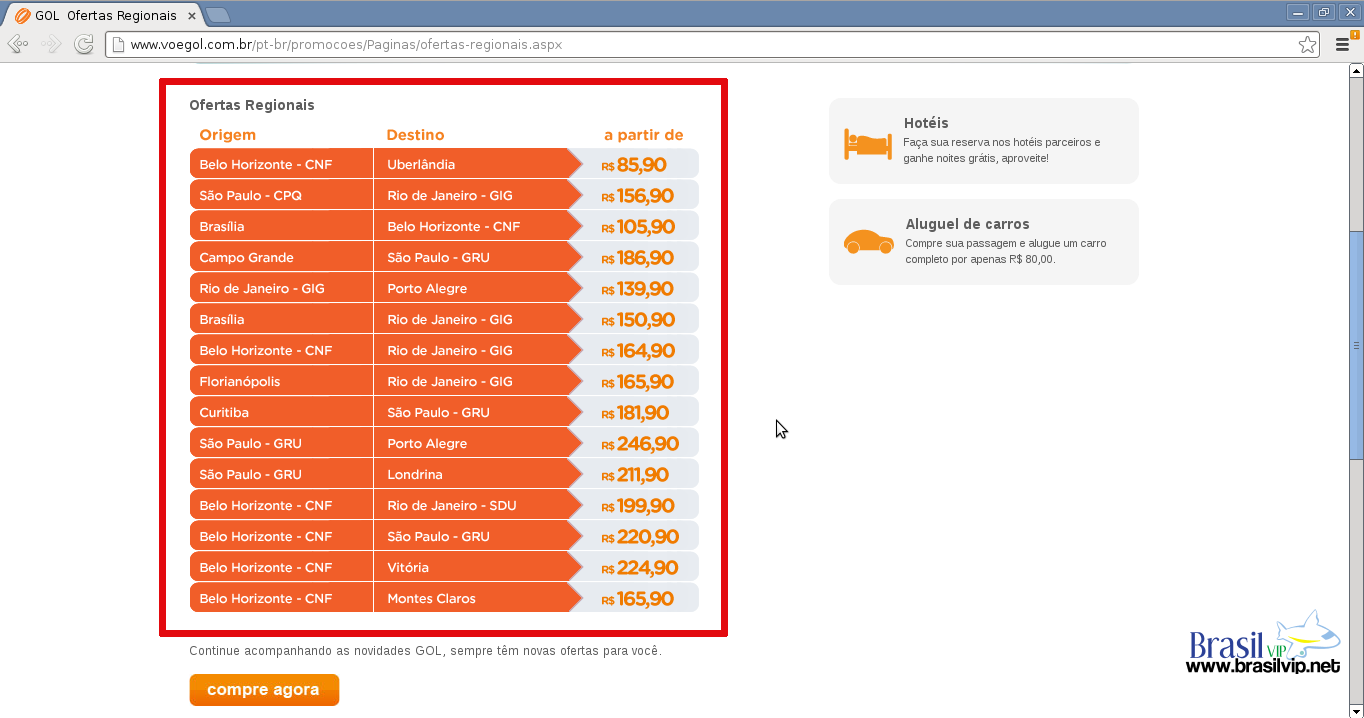Click the a partir de column header
The height and width of the screenshot is (718, 1364).
(x=644, y=135)
